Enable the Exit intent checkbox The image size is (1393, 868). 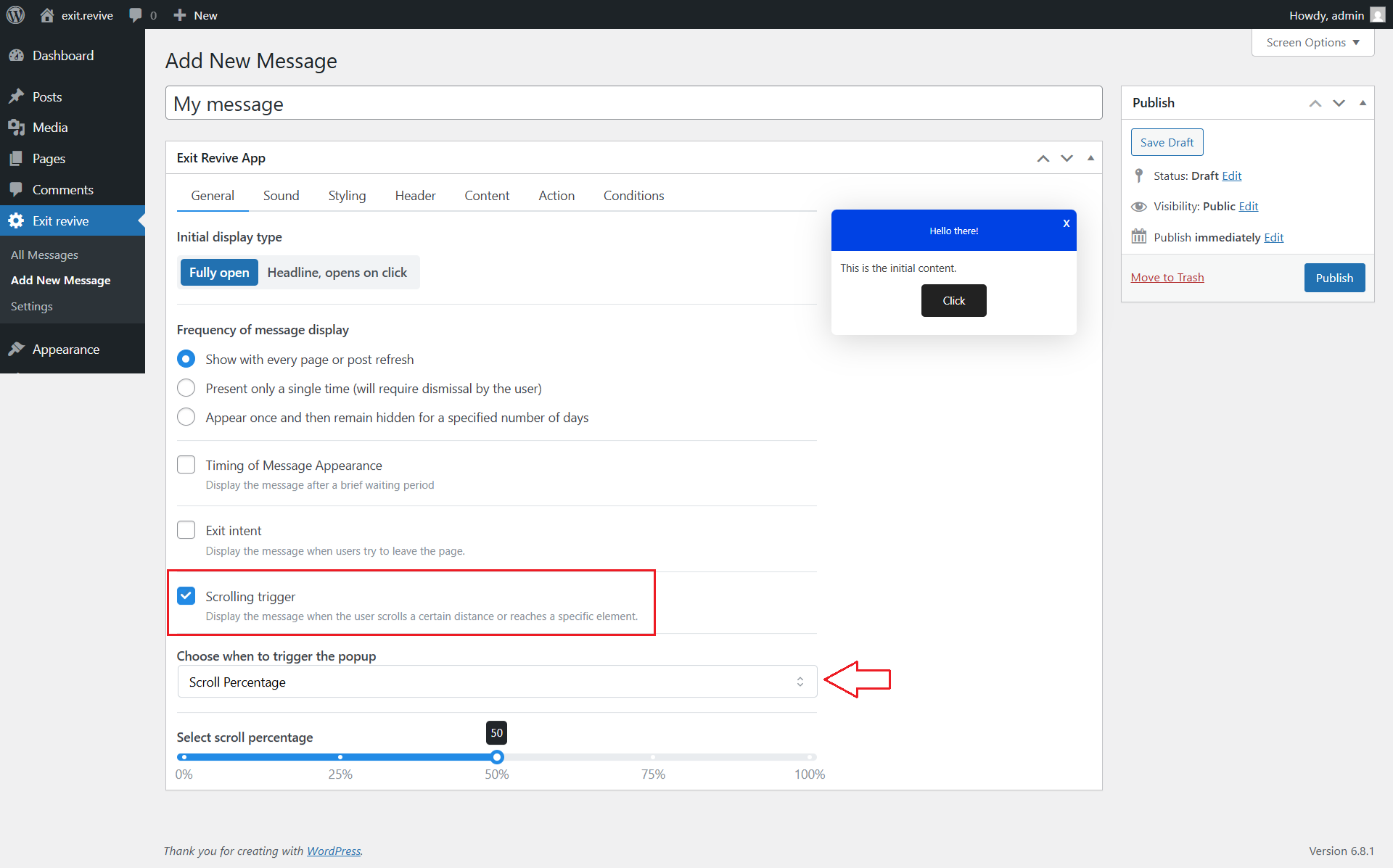[x=186, y=530]
